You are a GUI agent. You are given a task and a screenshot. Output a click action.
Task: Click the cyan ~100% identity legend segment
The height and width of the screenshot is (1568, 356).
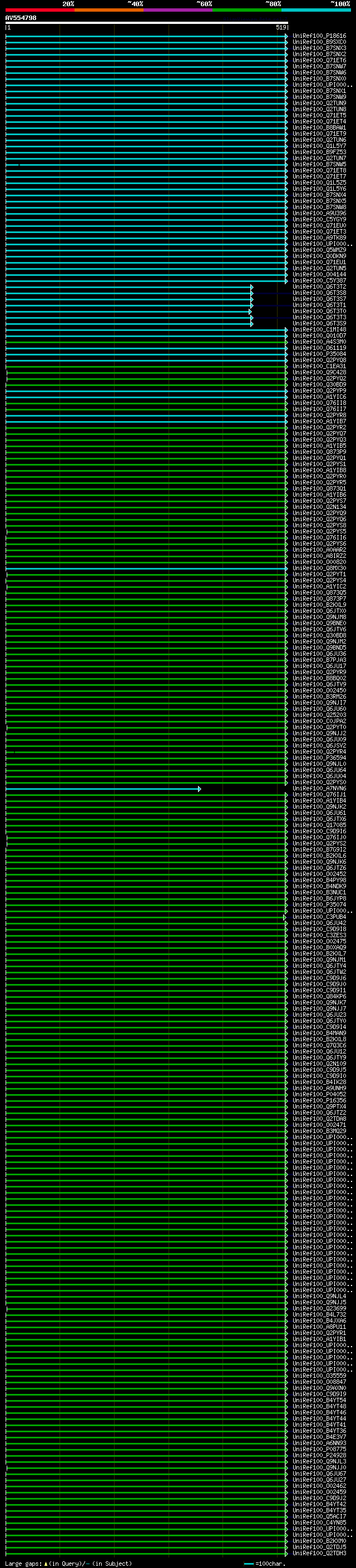pyautogui.click(x=317, y=10)
